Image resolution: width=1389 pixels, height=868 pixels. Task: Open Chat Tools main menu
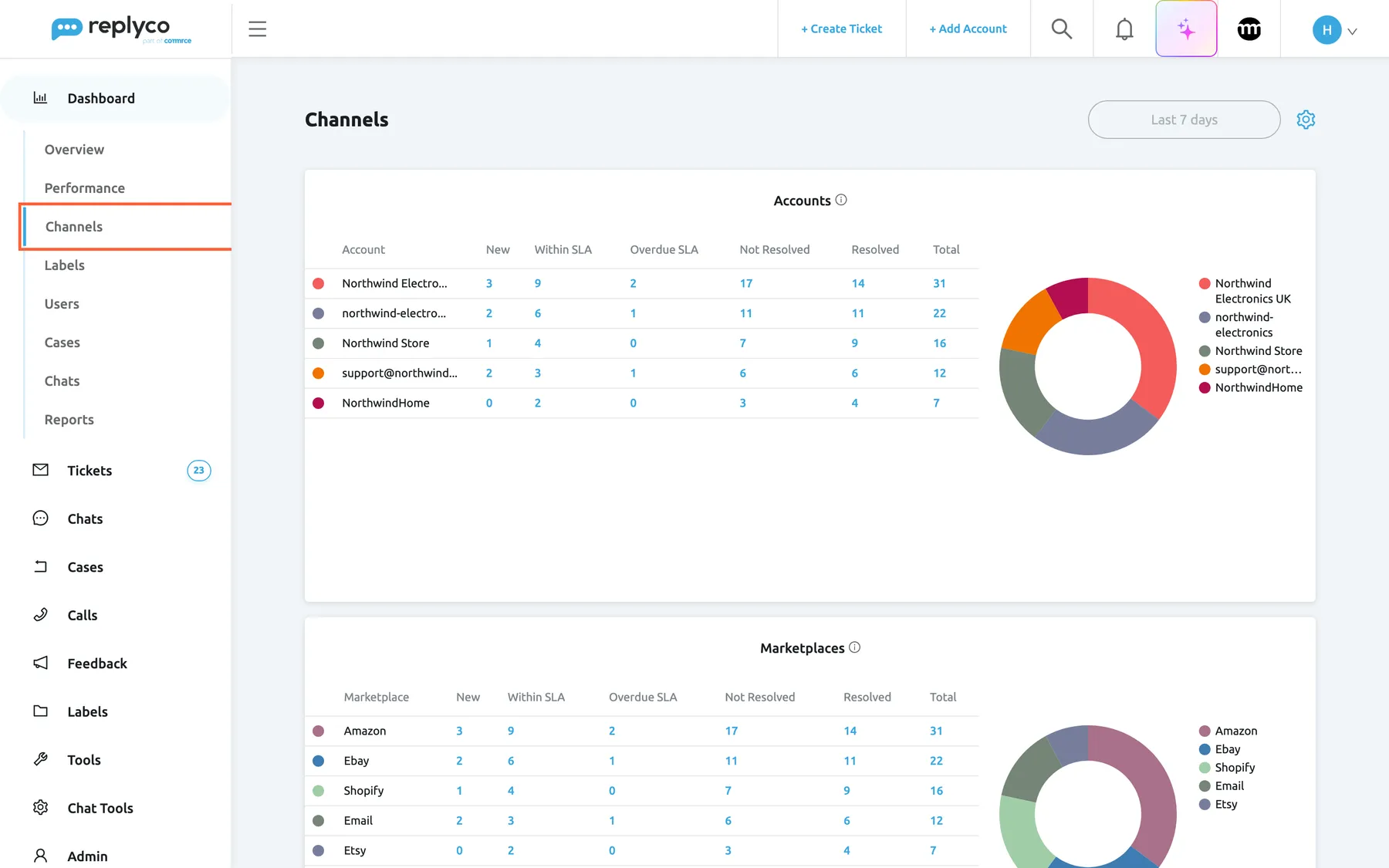[x=100, y=808]
